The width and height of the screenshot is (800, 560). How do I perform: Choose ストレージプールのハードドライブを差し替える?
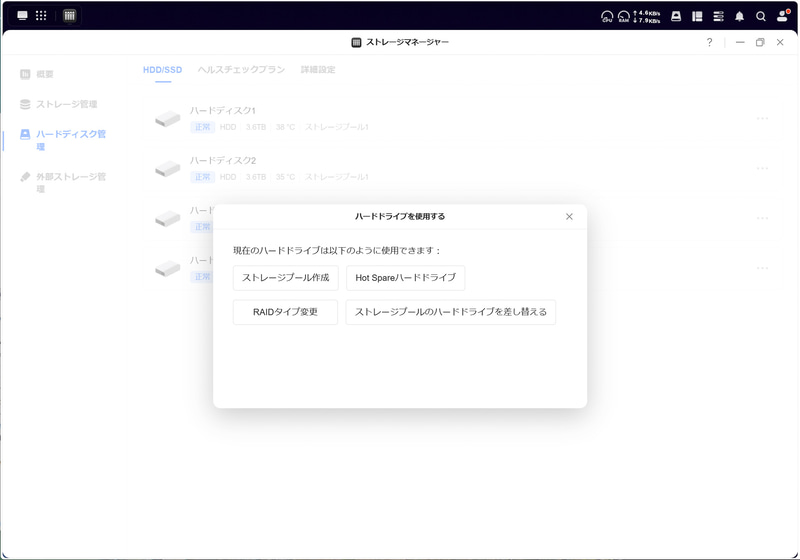click(x=451, y=312)
